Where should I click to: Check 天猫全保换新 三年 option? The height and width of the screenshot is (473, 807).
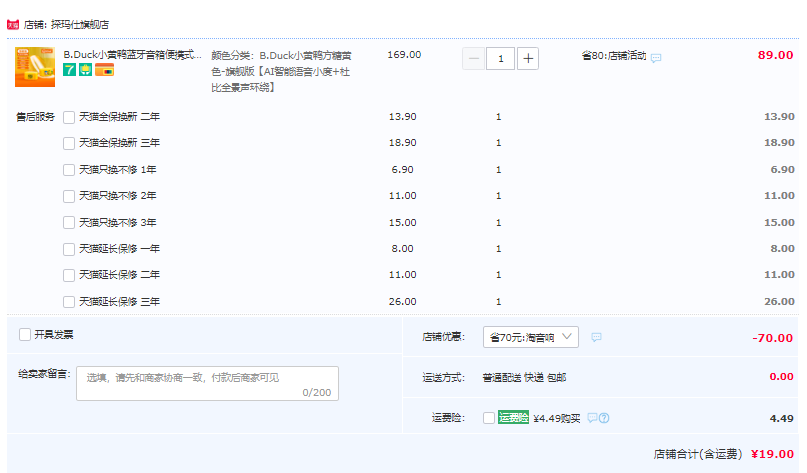(x=69, y=143)
